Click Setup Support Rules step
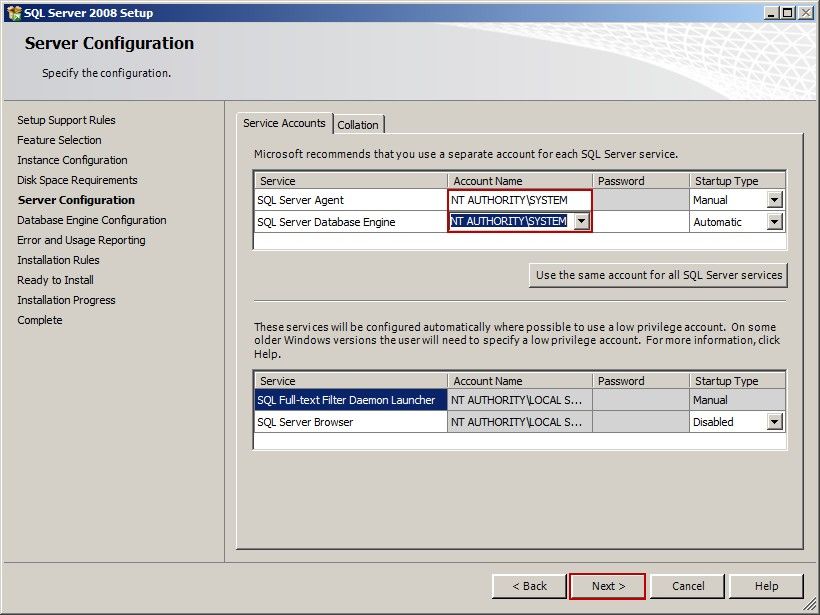820x615 pixels. click(66, 120)
